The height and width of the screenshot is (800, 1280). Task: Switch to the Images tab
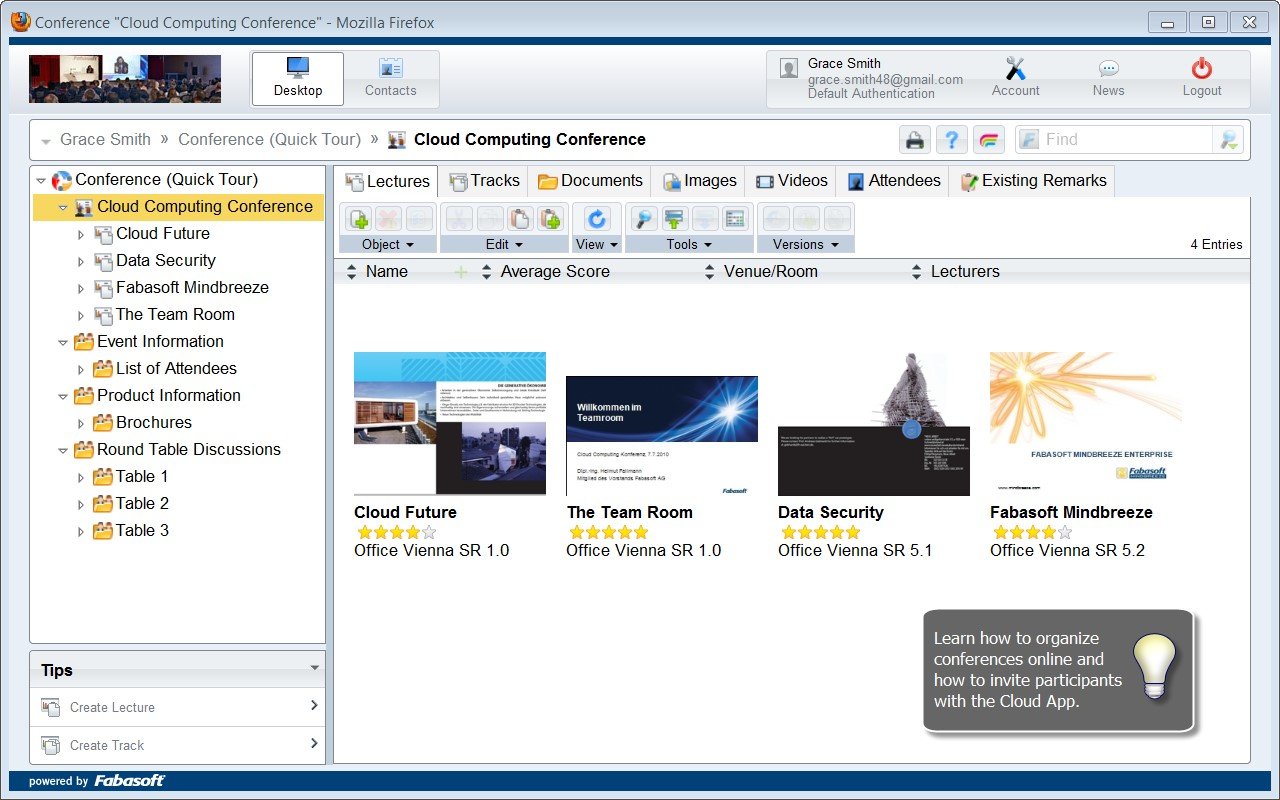click(699, 181)
